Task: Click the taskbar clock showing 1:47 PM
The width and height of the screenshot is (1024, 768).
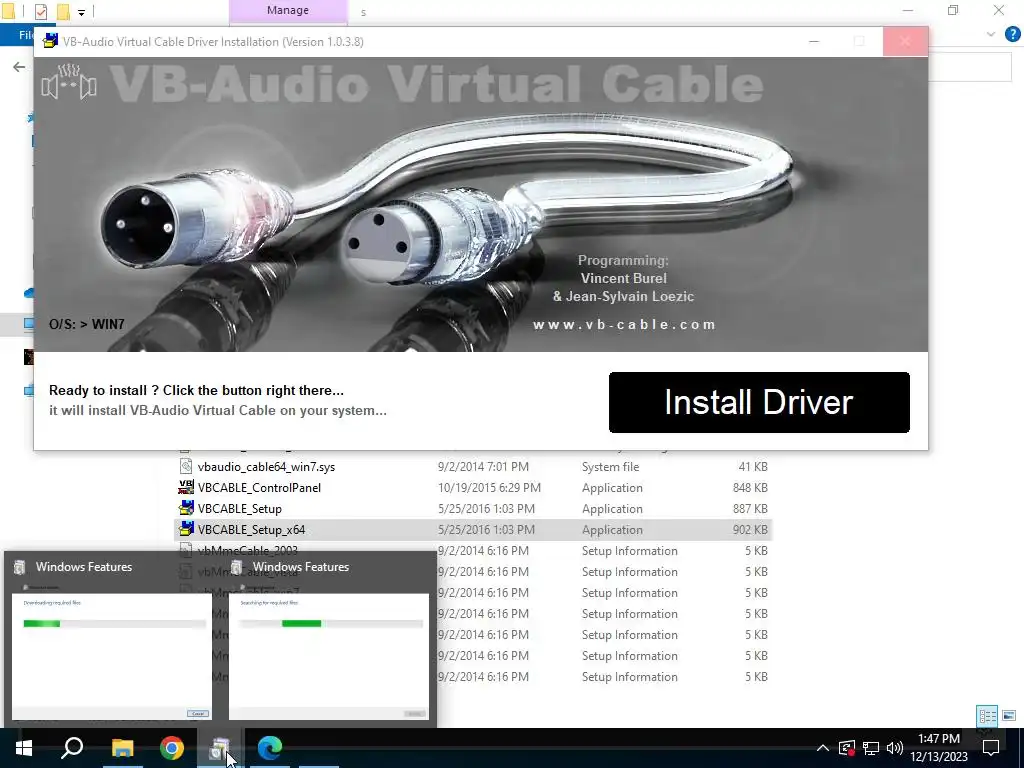Action: click(x=939, y=748)
